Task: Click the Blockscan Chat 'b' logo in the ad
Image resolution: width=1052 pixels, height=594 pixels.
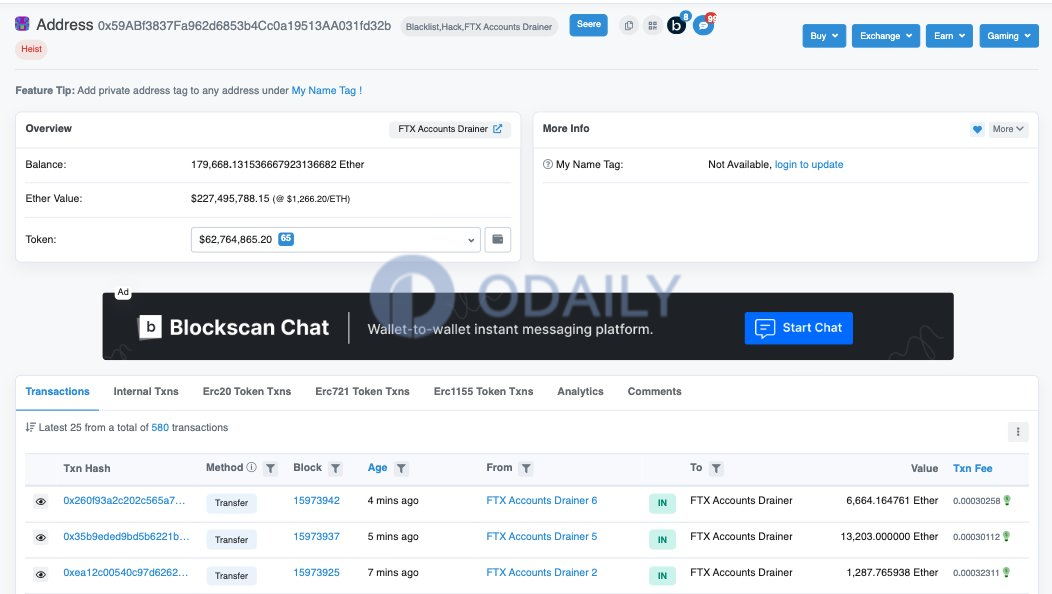Action: [150, 327]
